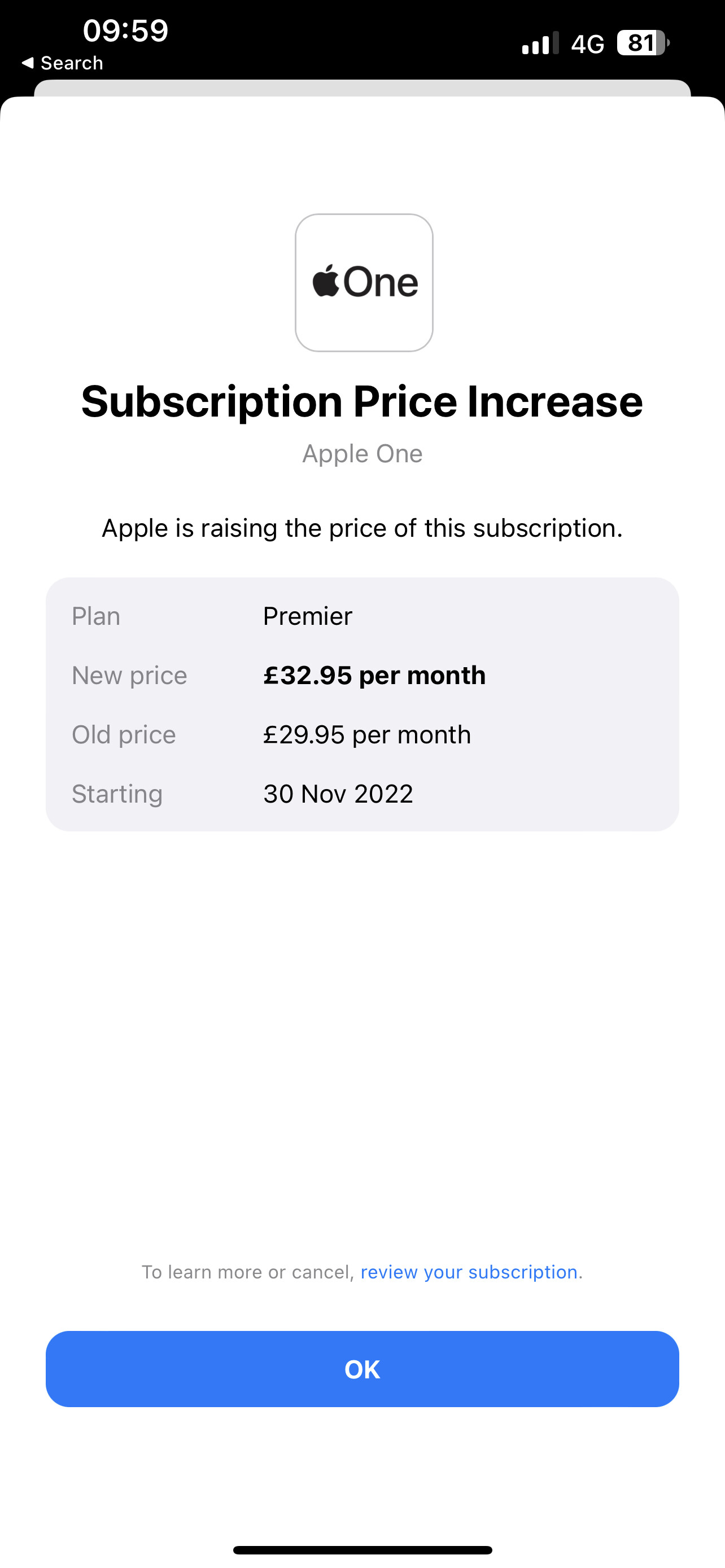725x1568 pixels.
Task: Tap the 4G network indicator
Action: coord(587,44)
